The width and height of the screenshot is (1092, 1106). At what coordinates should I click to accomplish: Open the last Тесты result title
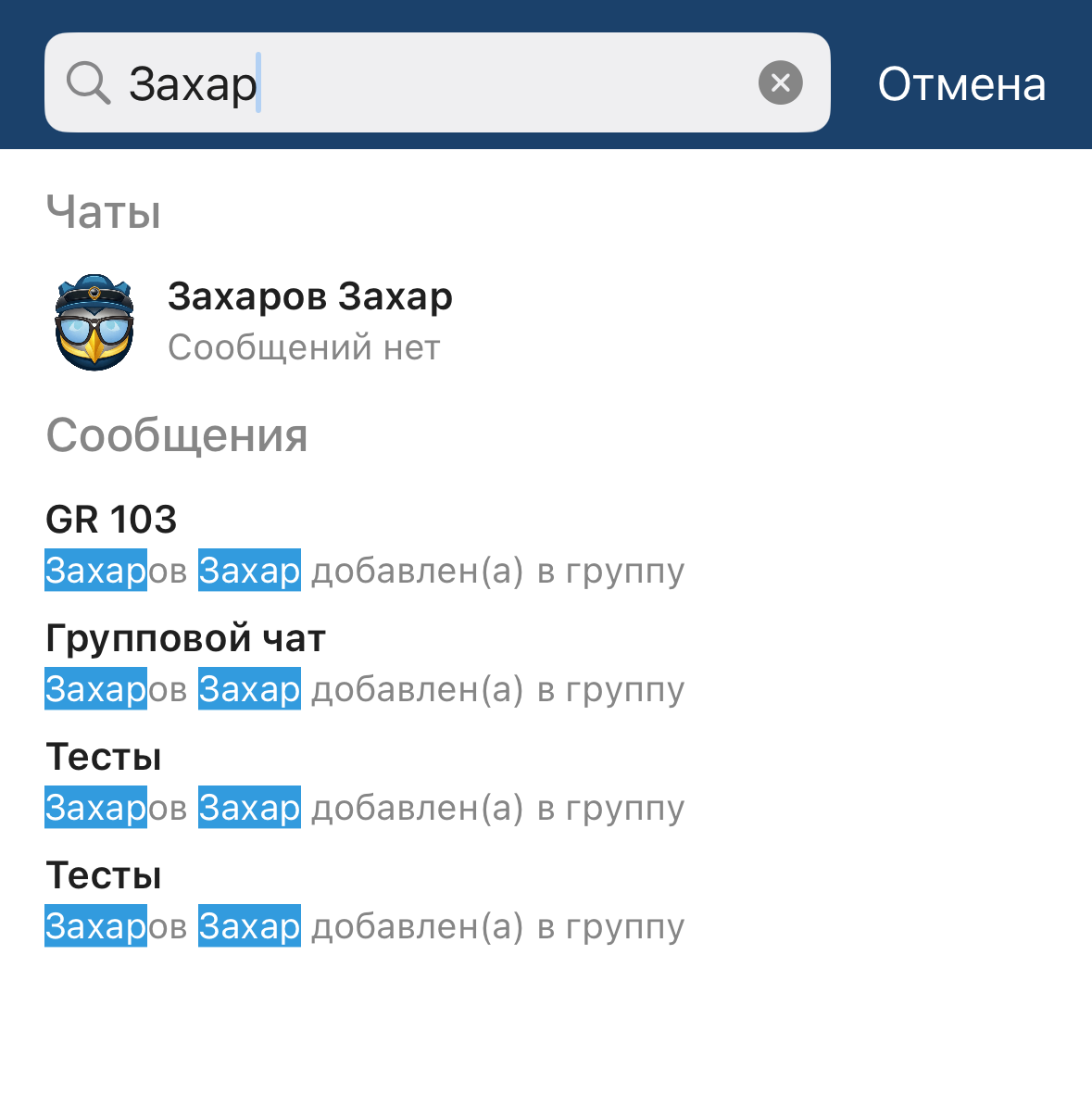click(x=104, y=875)
